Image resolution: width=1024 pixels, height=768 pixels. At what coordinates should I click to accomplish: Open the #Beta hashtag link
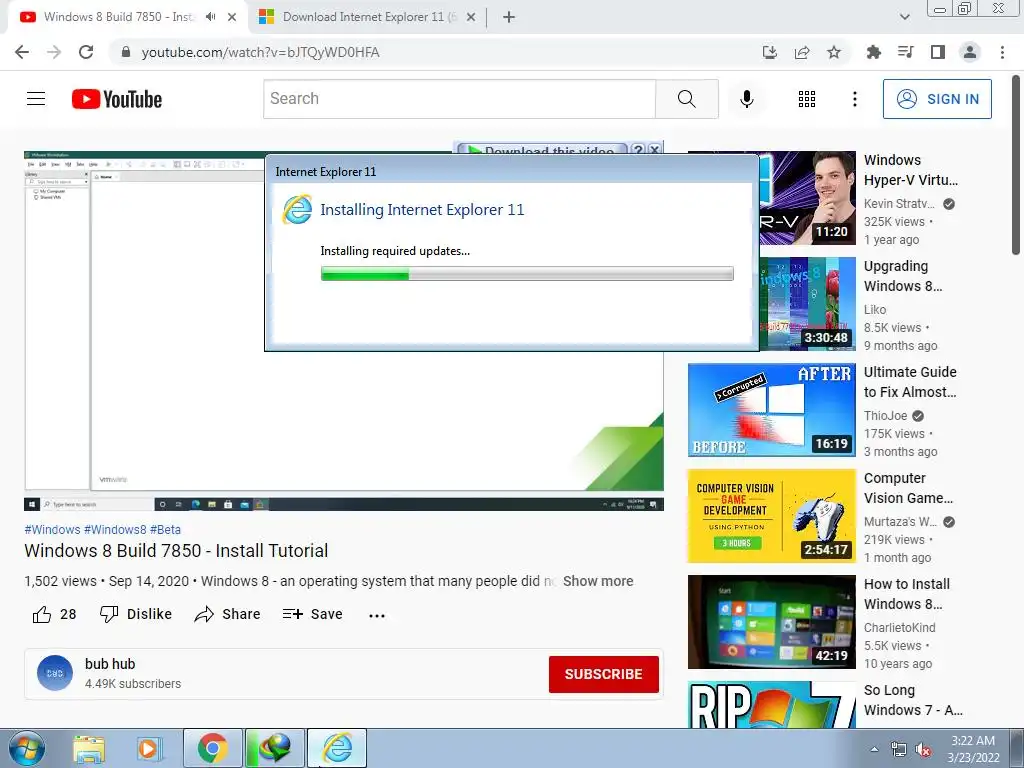pos(165,530)
